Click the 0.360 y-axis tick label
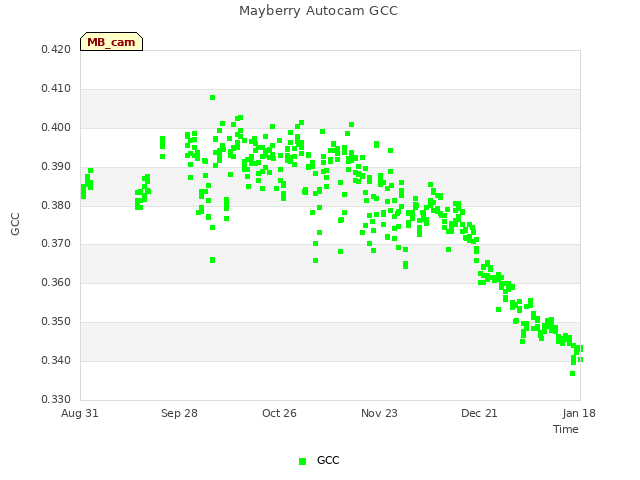The height and width of the screenshot is (480, 640). point(56,282)
